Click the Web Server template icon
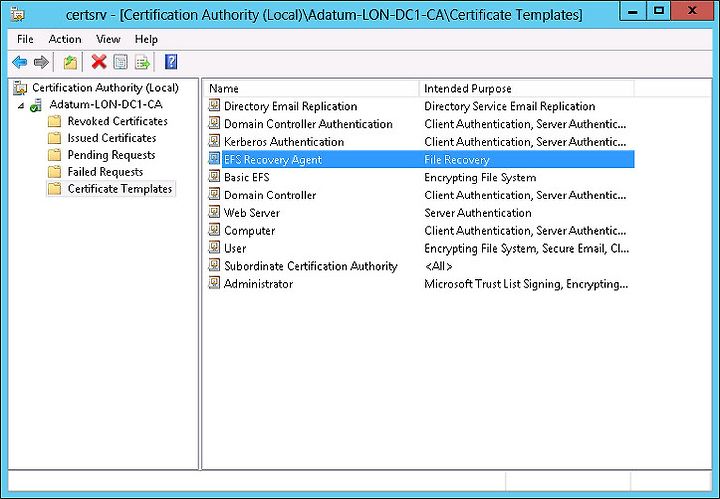720x499 pixels. (214, 212)
